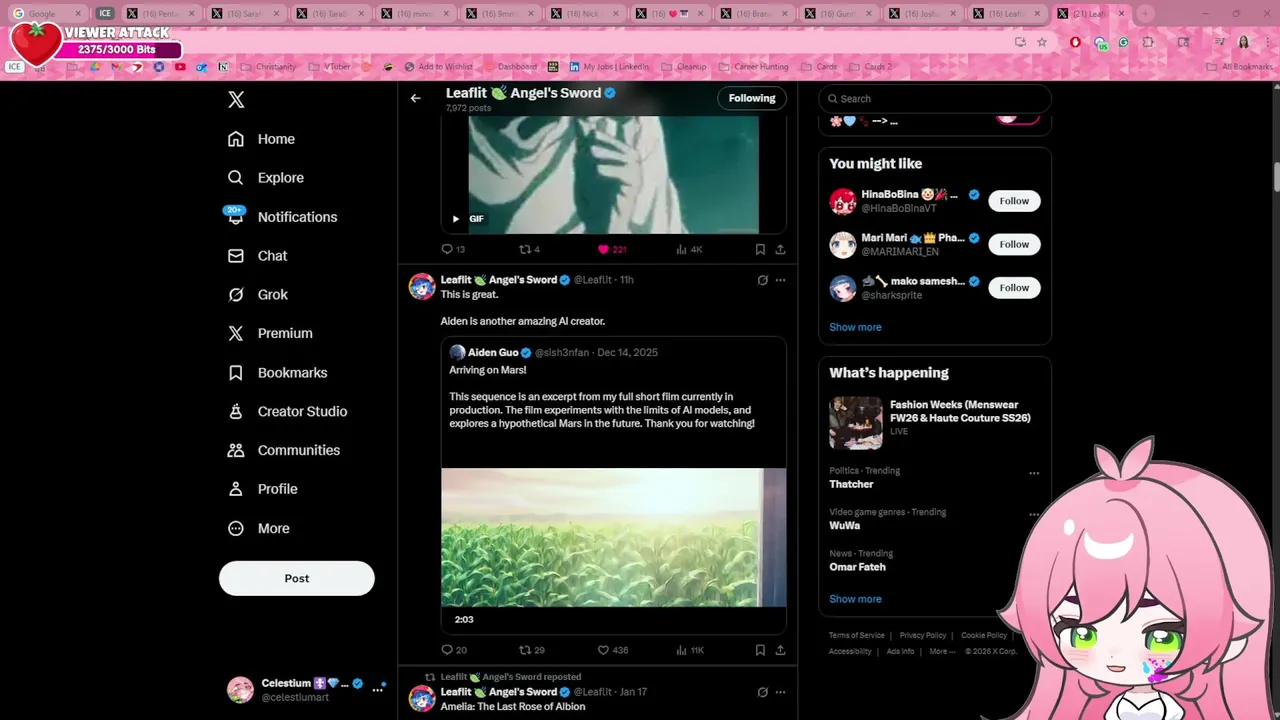1280x720 pixels.
Task: Open Grok actions on the Jan 17 post
Action: (762, 692)
